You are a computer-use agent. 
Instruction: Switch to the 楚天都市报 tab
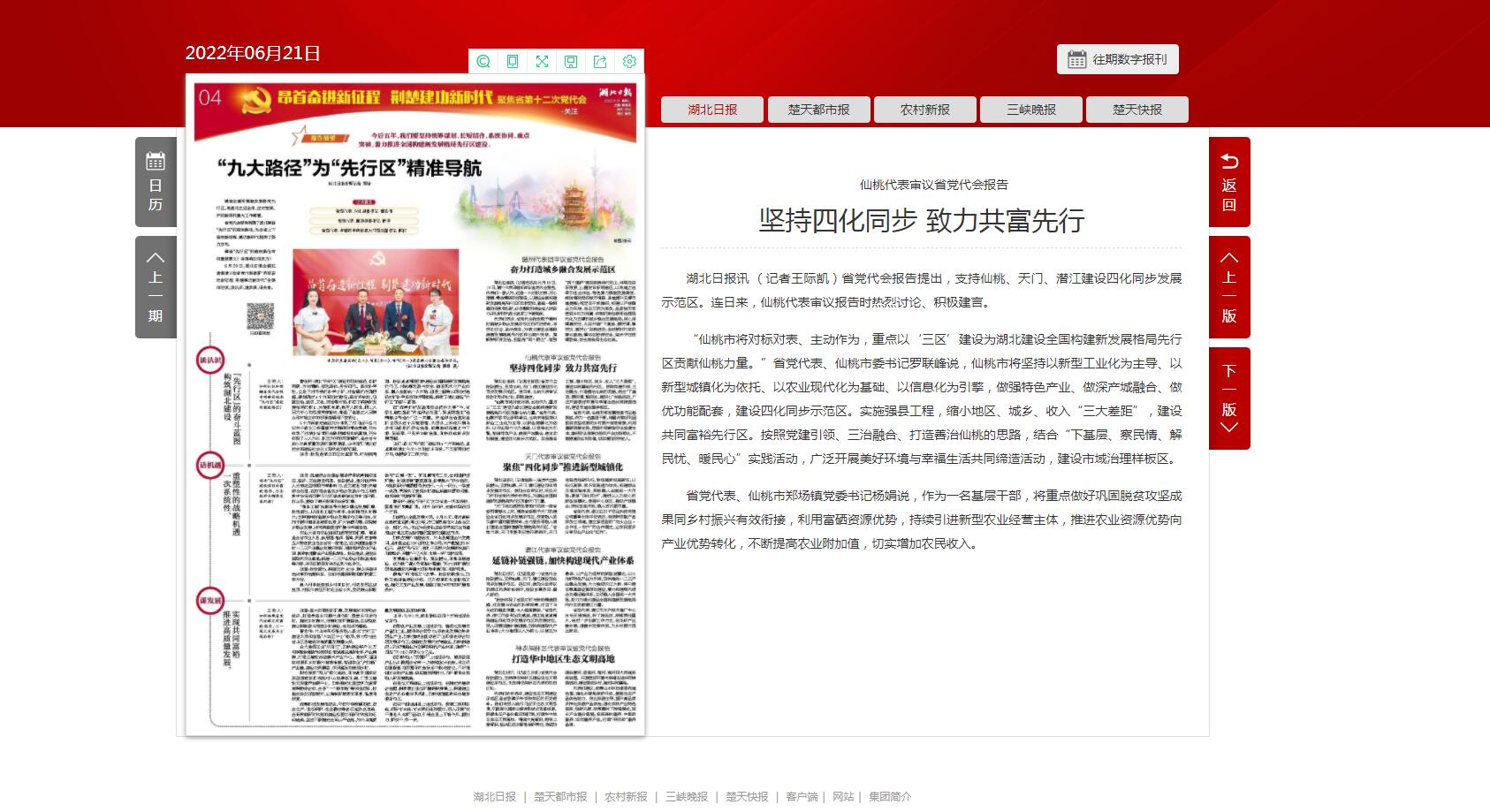pyautogui.click(x=818, y=110)
